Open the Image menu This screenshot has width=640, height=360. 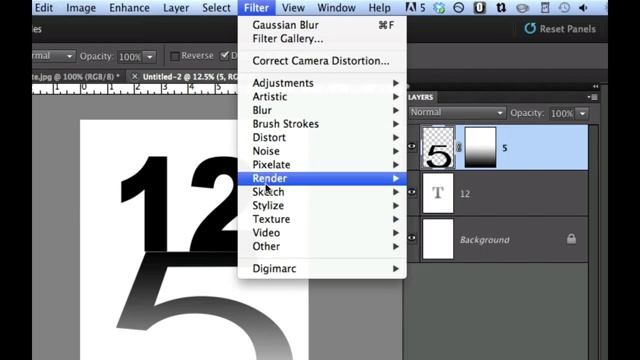(81, 8)
